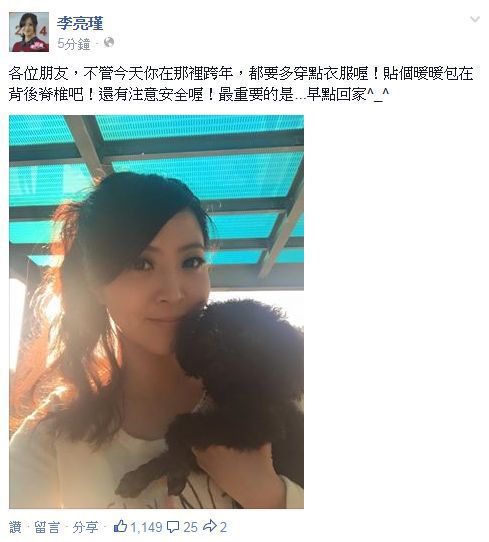Click the 早點回家^_^ text in the post

coord(348,94)
